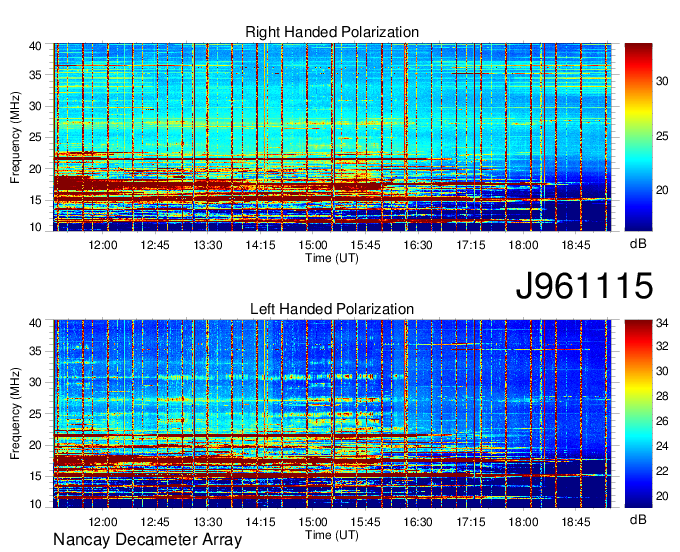Click the 14:15 time tick under the lower plot
This screenshot has height=552, width=680.
tap(260, 522)
